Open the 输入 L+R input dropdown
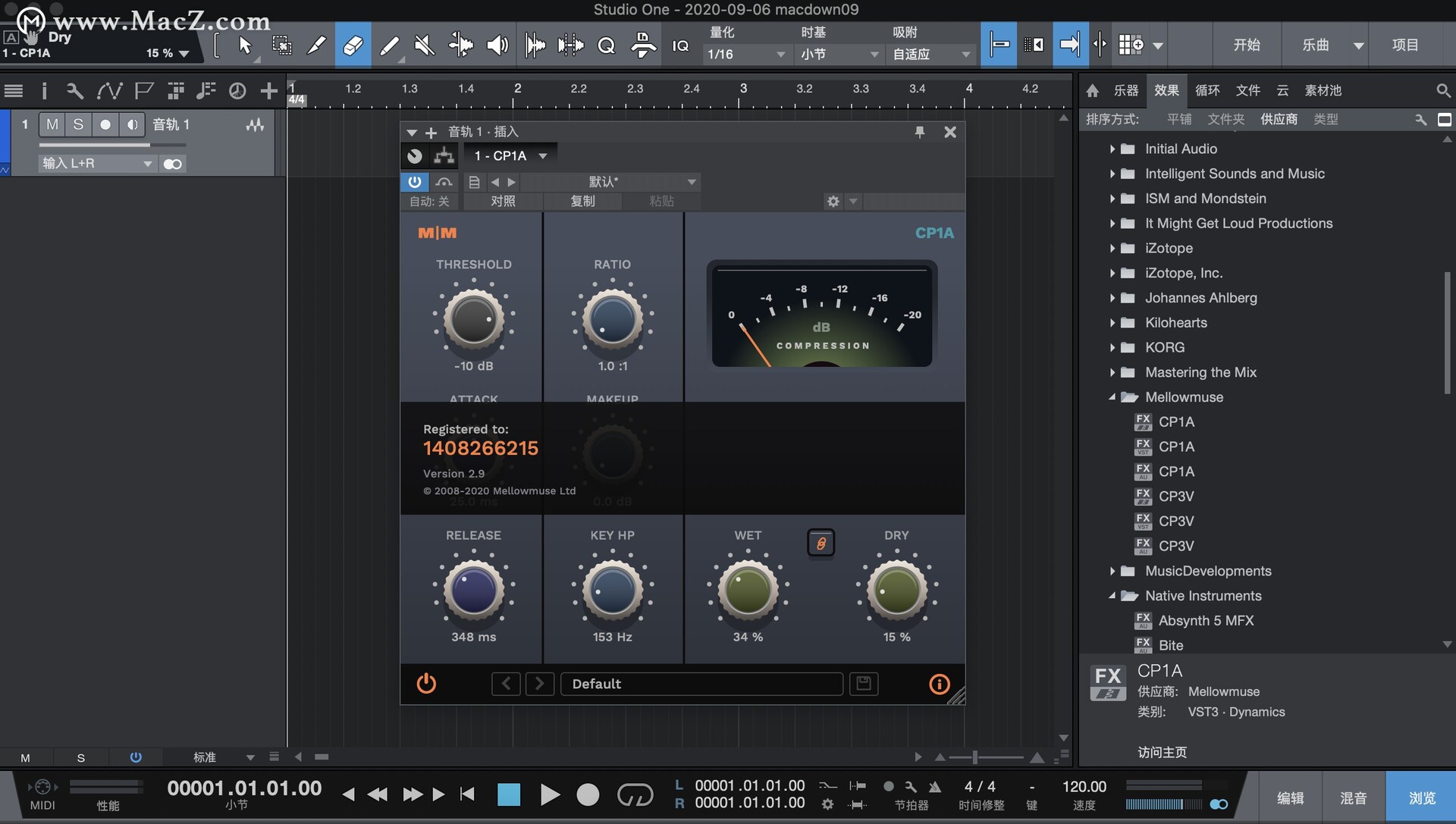 click(x=96, y=164)
